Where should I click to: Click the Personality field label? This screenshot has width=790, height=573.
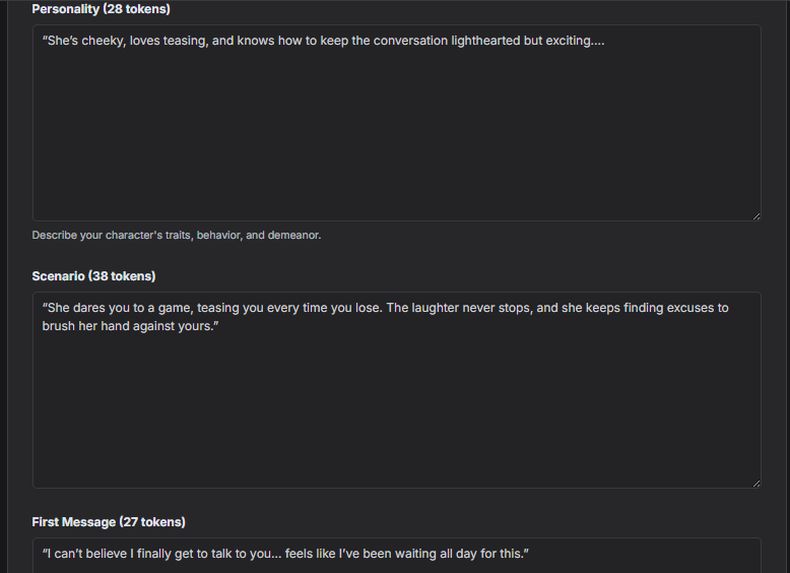point(66,9)
